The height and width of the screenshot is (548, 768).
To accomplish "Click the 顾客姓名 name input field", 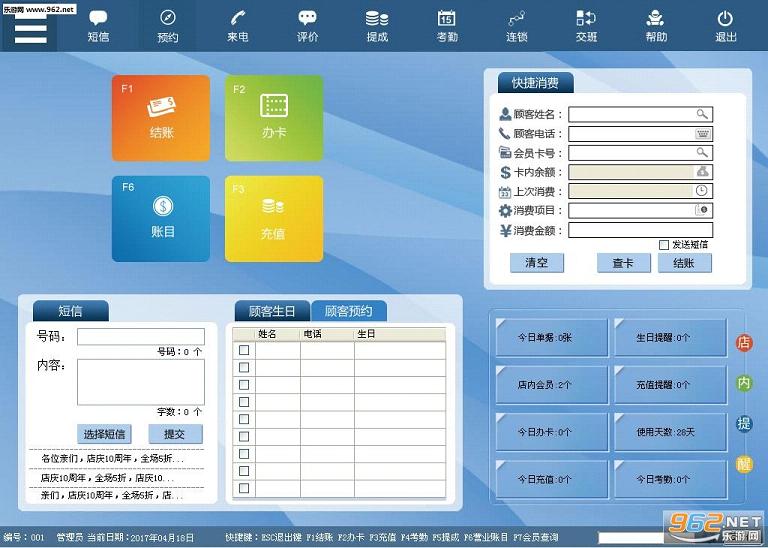I will (x=641, y=114).
